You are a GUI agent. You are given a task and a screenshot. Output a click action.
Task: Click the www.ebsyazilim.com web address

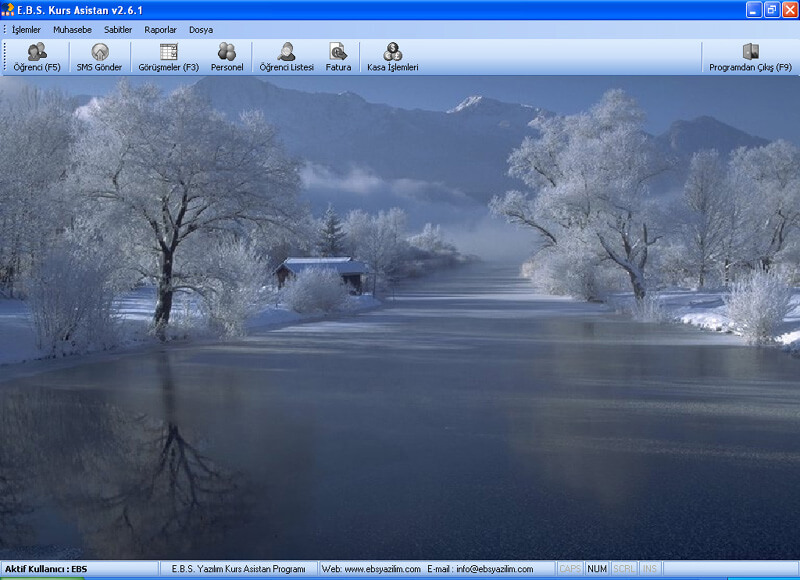(x=382, y=569)
